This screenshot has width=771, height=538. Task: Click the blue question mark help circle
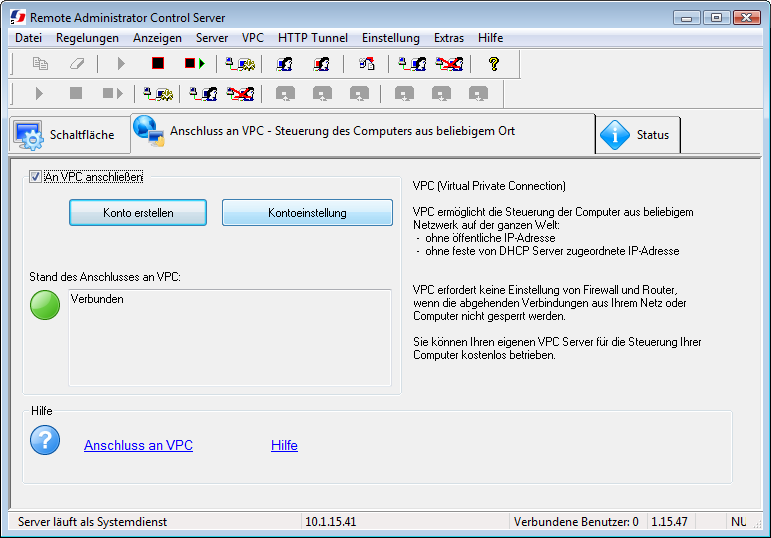pos(45,440)
